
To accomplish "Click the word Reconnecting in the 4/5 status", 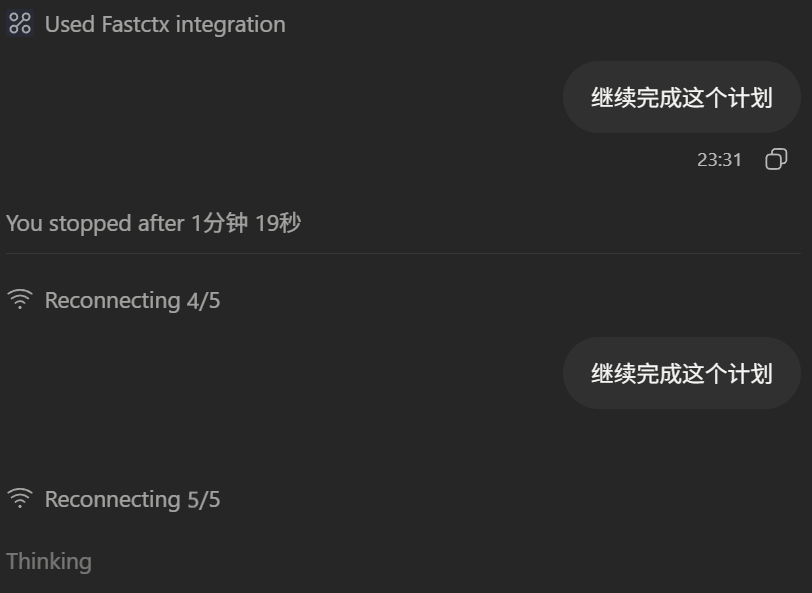I will coord(112,300).
